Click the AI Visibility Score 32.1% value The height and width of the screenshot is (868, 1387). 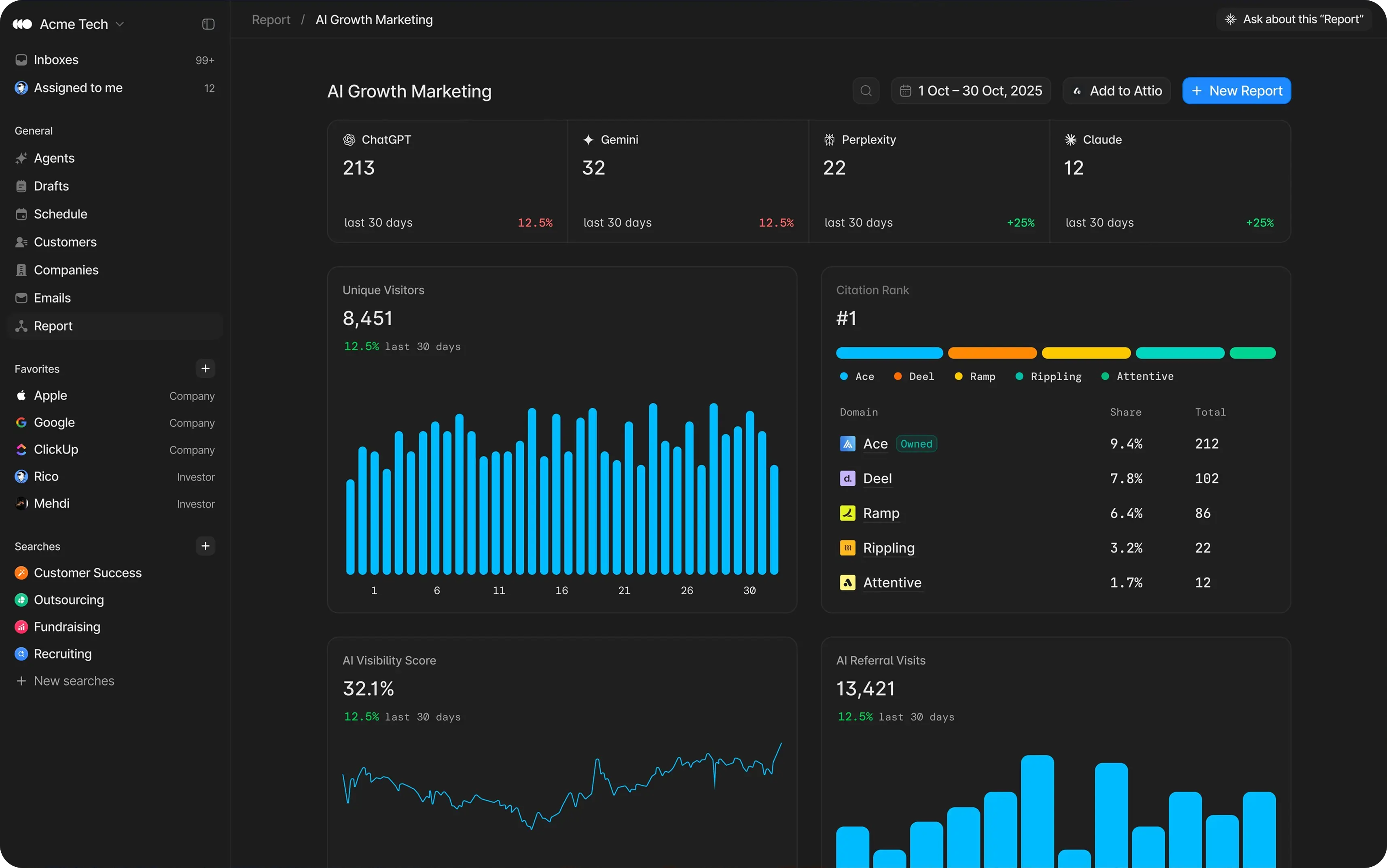[x=368, y=688]
